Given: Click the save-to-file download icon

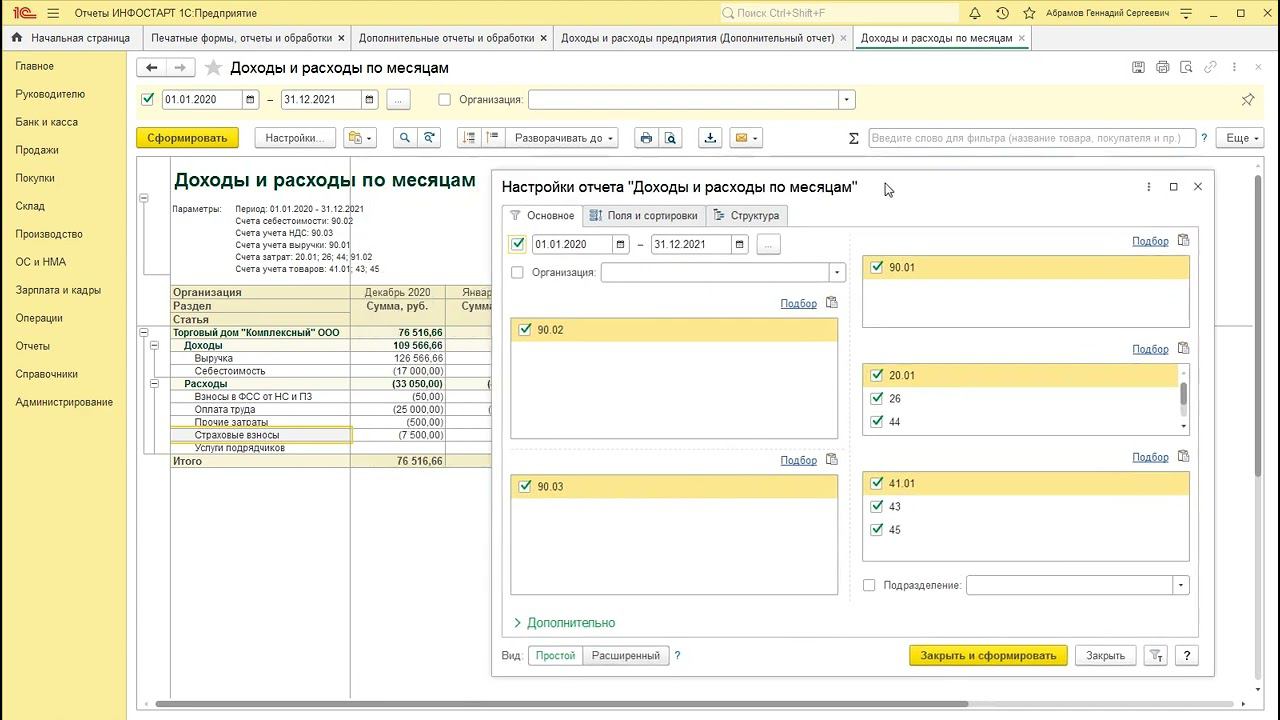Looking at the screenshot, I should click(x=710, y=138).
